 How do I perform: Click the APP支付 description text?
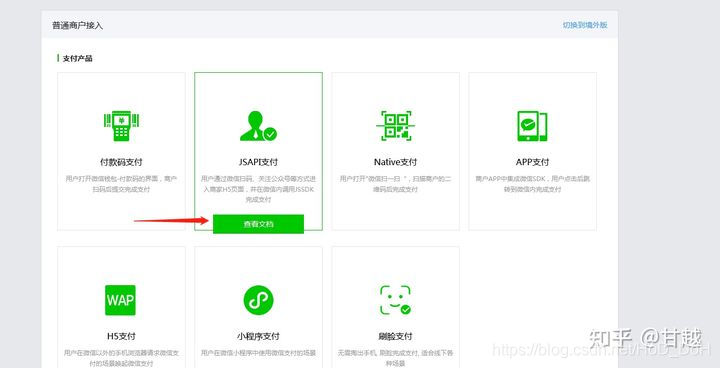532,184
